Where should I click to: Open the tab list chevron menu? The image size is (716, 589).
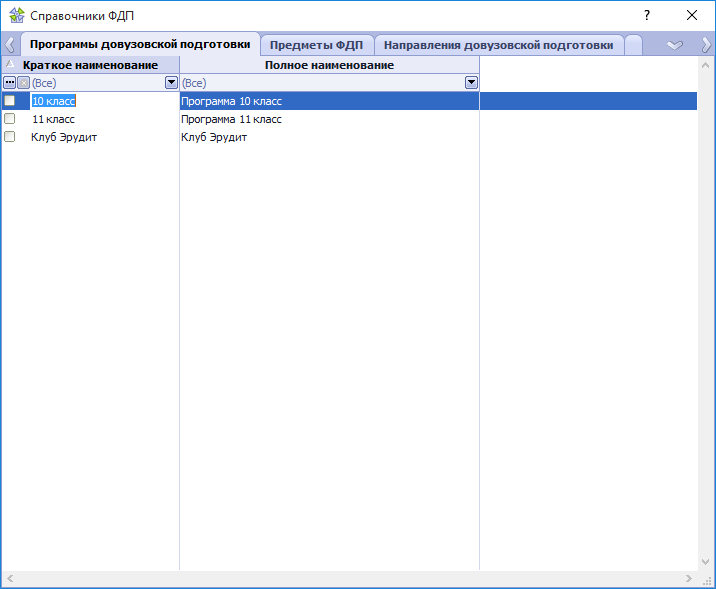point(675,45)
